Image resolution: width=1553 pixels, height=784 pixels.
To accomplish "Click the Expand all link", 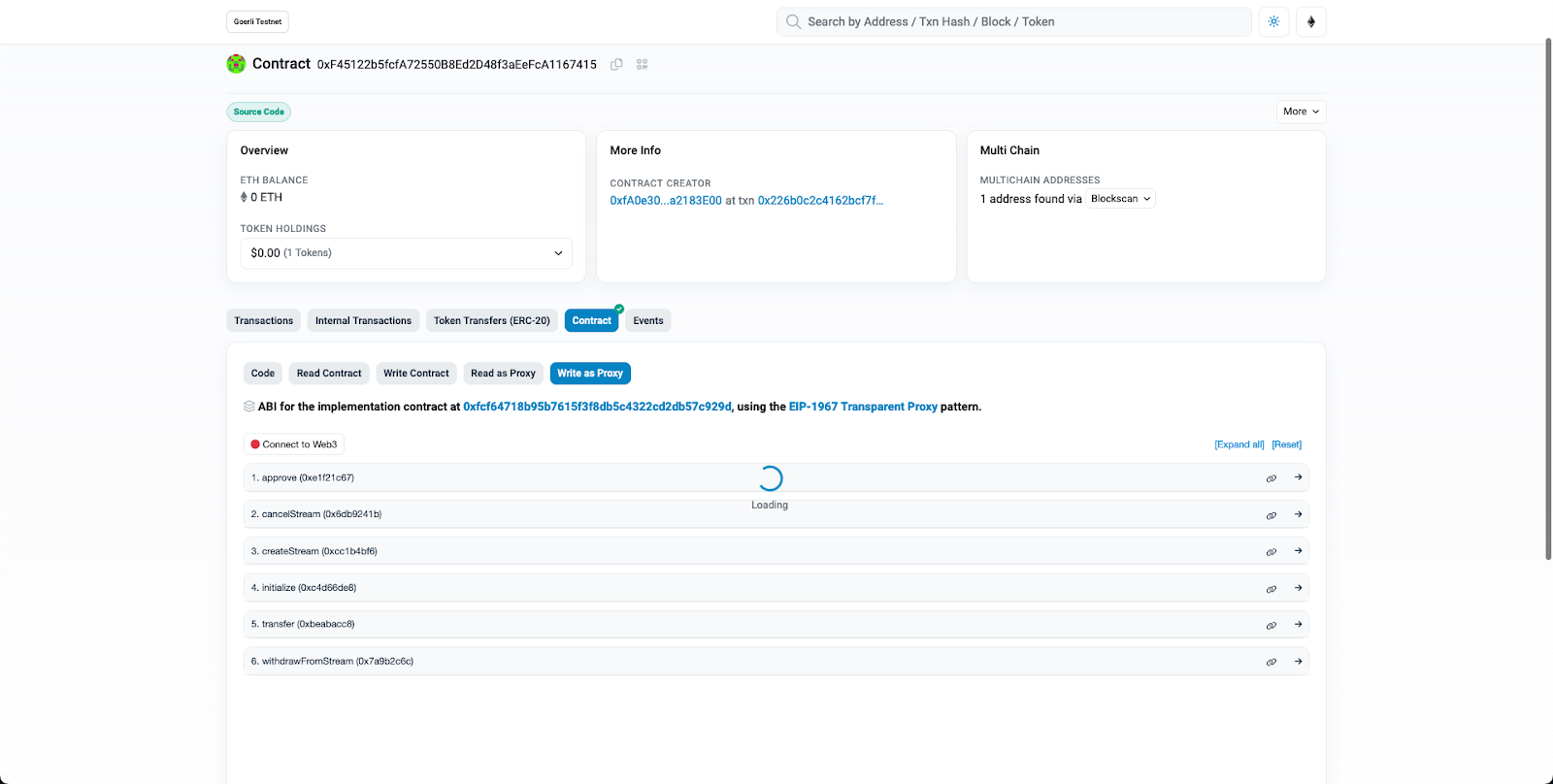I will pos(1239,444).
